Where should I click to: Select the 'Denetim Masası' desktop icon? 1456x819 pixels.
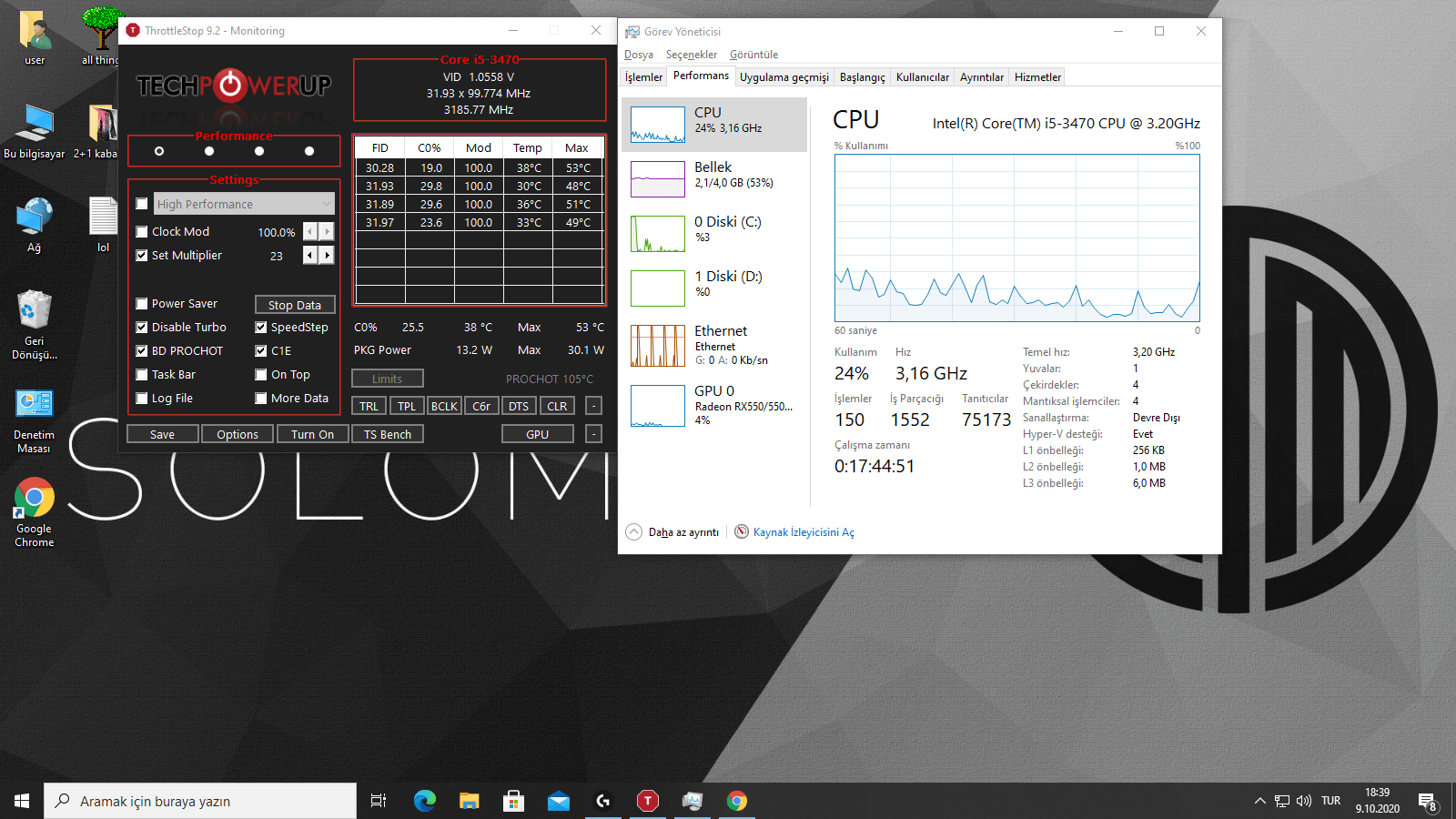tap(35, 420)
